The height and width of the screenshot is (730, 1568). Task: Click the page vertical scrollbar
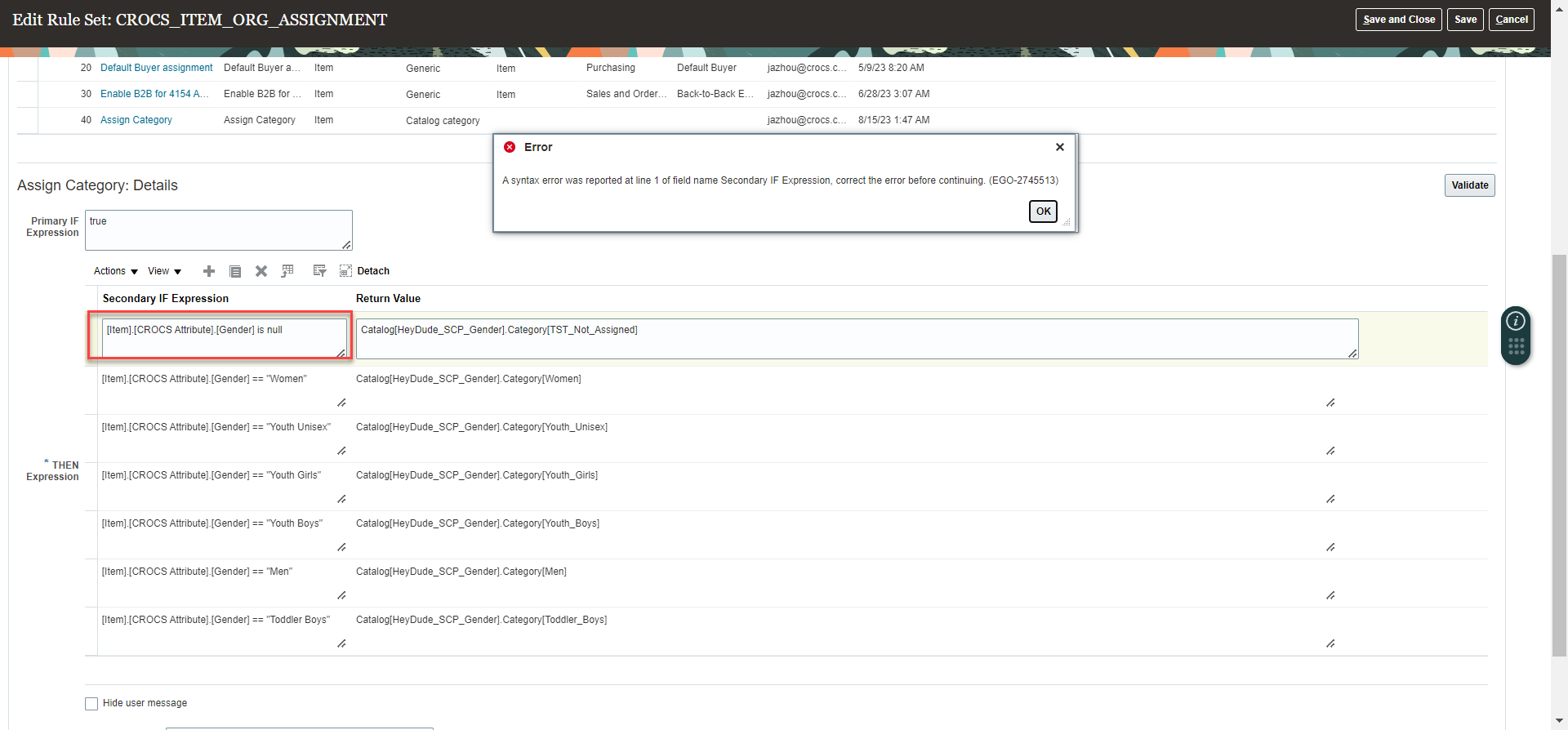(x=1560, y=455)
